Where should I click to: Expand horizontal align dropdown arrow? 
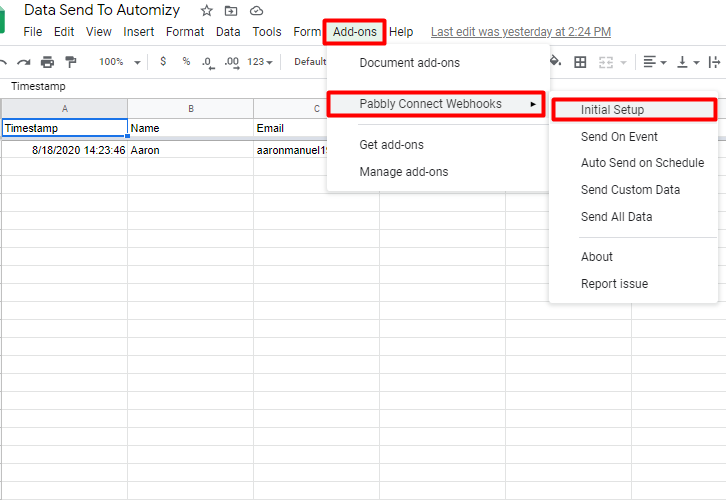(663, 62)
